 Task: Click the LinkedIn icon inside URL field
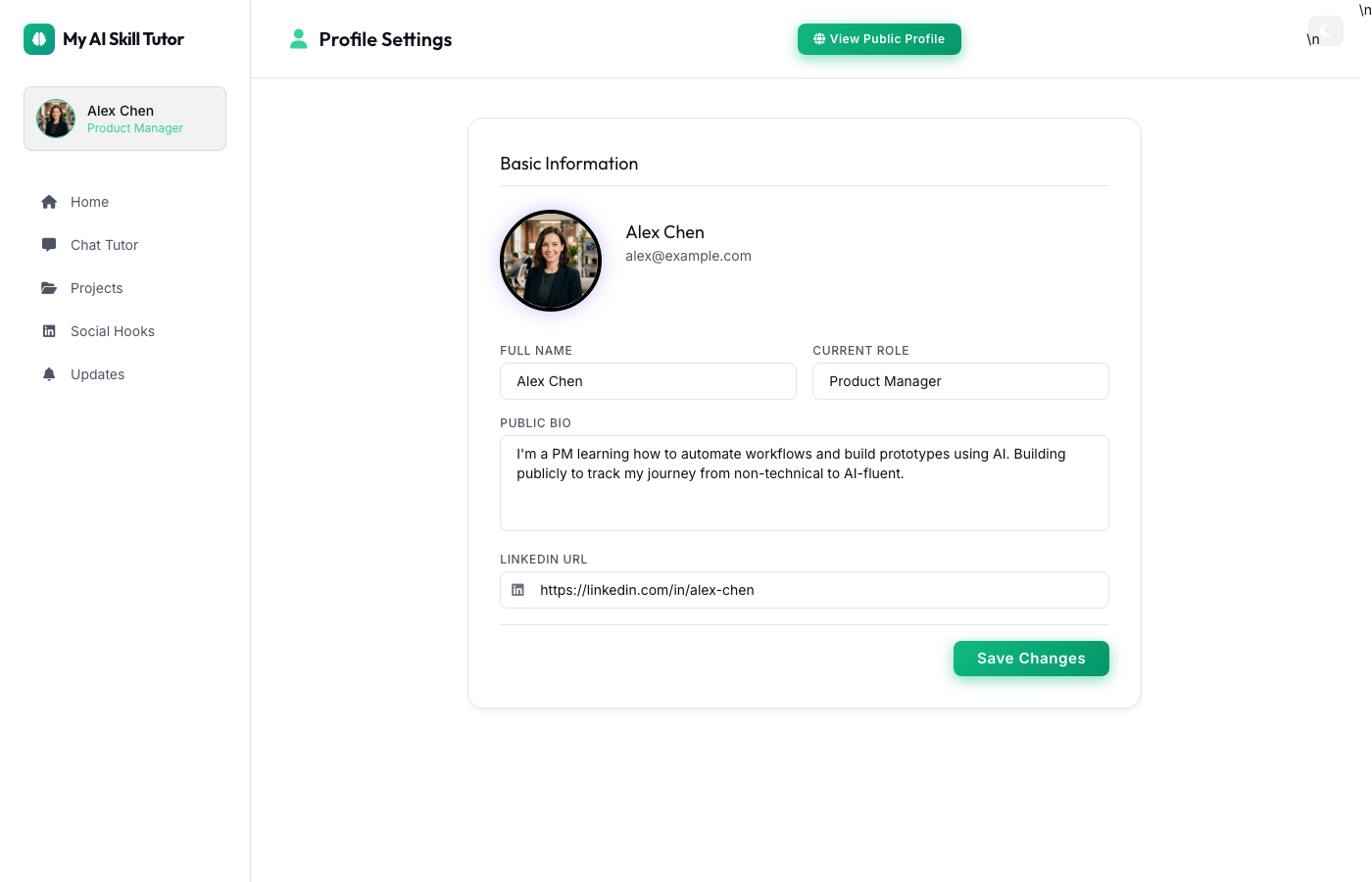pos(518,590)
